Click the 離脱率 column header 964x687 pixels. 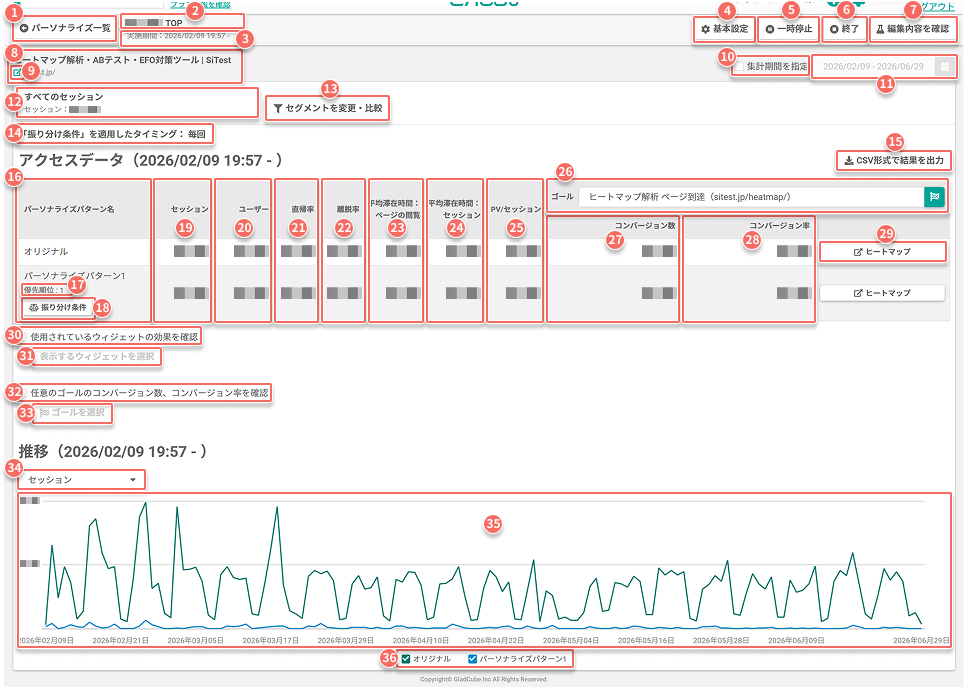click(x=348, y=209)
